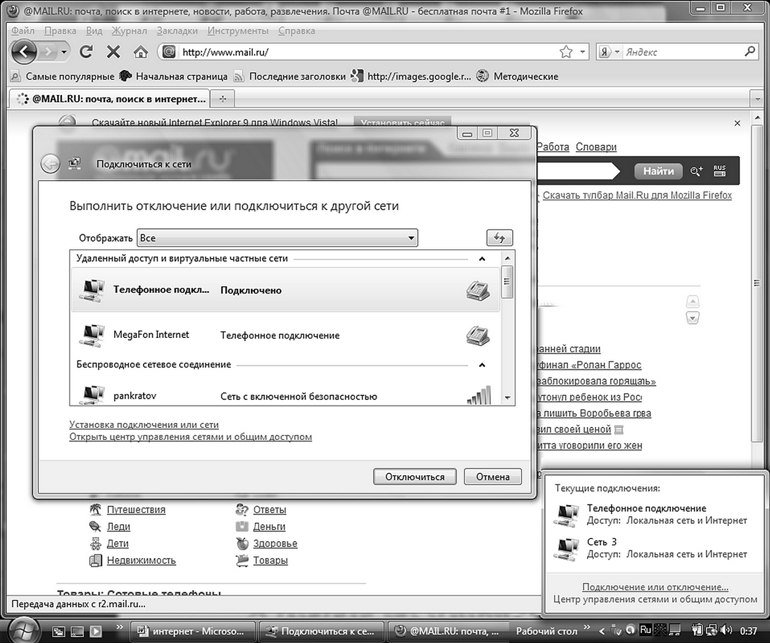Open Закладки menu
The height and width of the screenshot is (643, 770).
pos(177,30)
